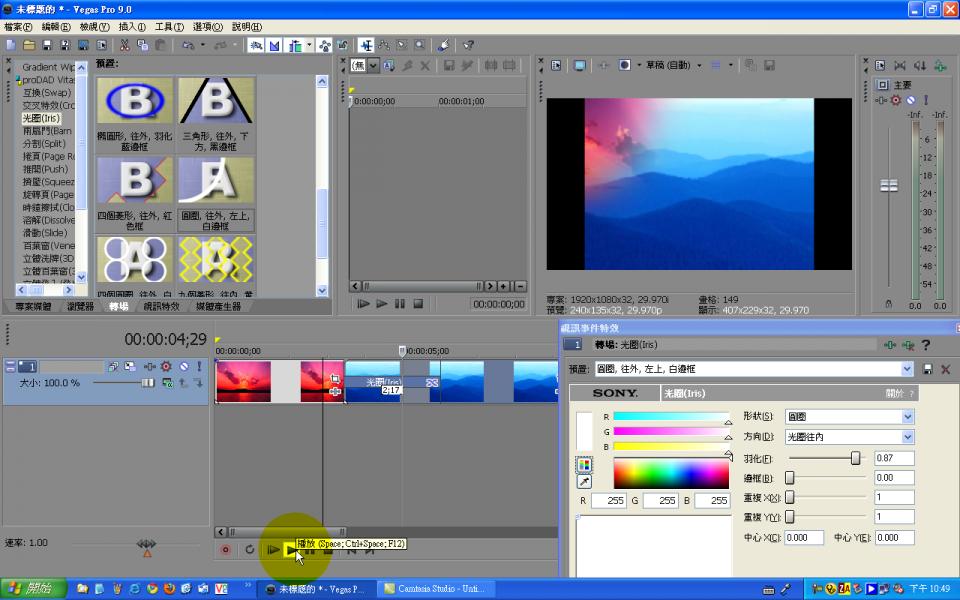
Task: Toggle loop playback button in transport bar
Action: pyautogui.click(x=250, y=549)
